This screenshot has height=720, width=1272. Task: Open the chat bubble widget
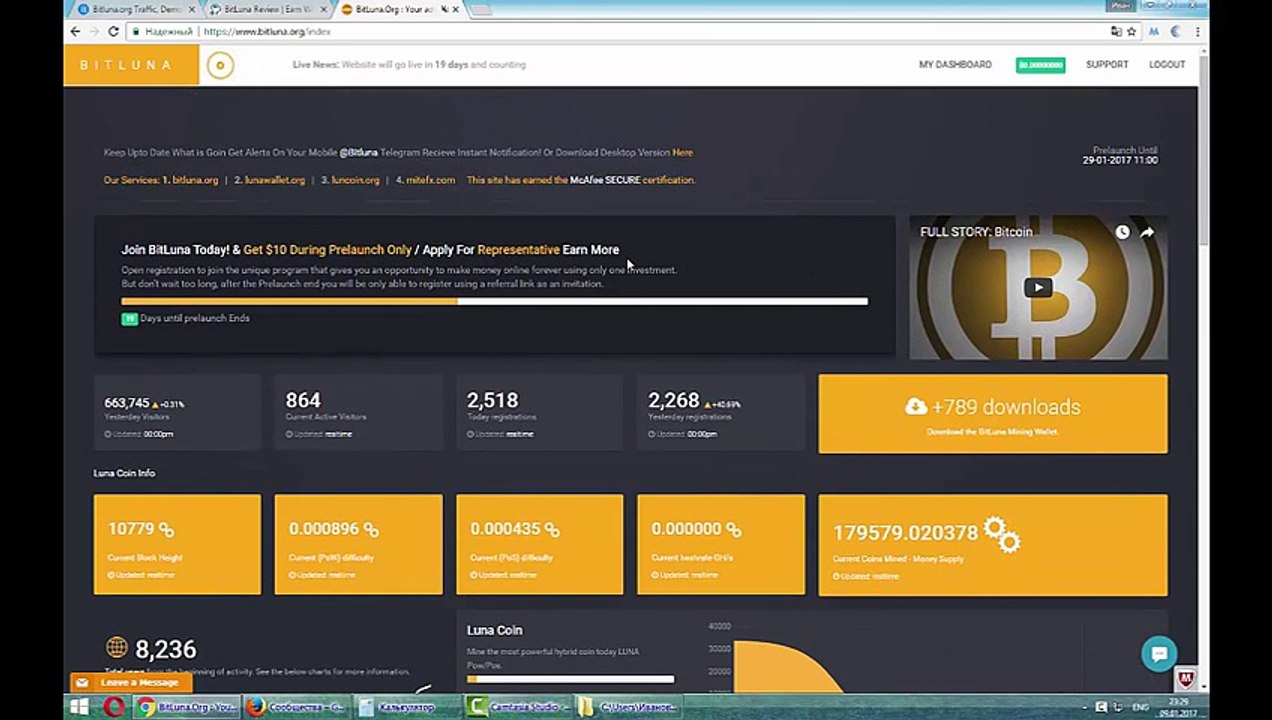tap(1159, 654)
